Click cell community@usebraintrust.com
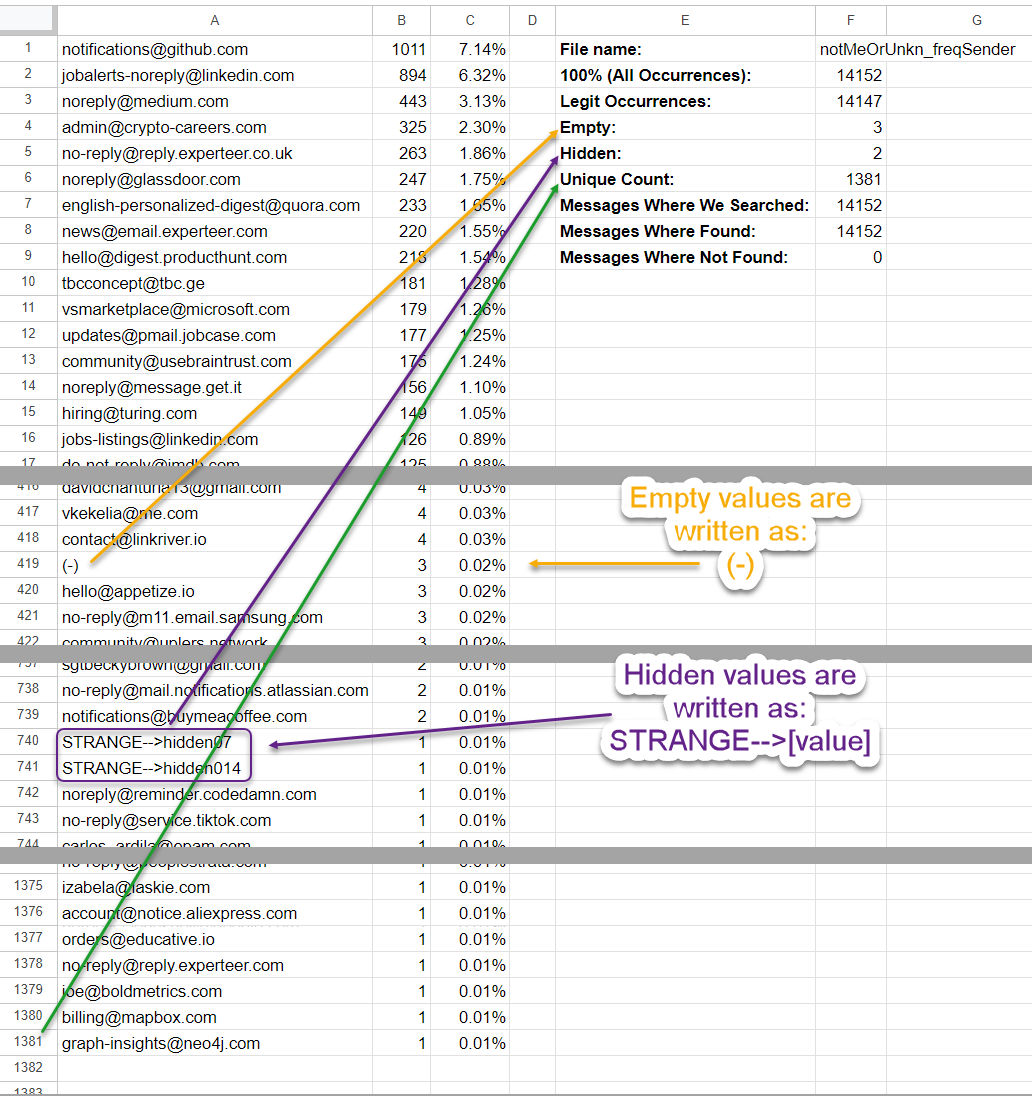This screenshot has height=1096, width=1032. tap(215, 361)
